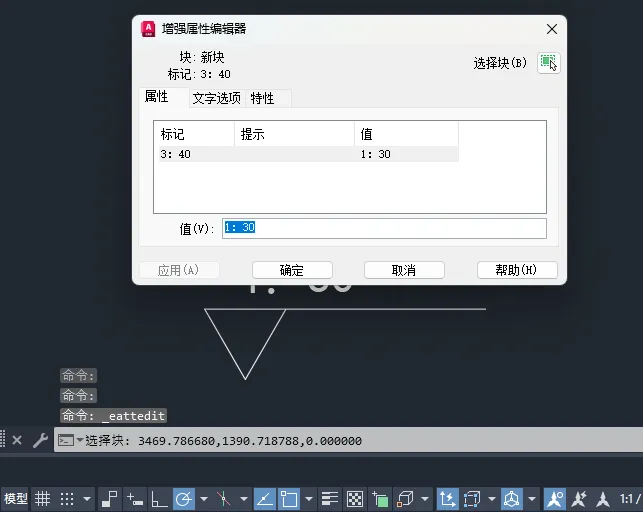Click the 值 column header
Viewport: 643px width, 512px height.
[406, 134]
